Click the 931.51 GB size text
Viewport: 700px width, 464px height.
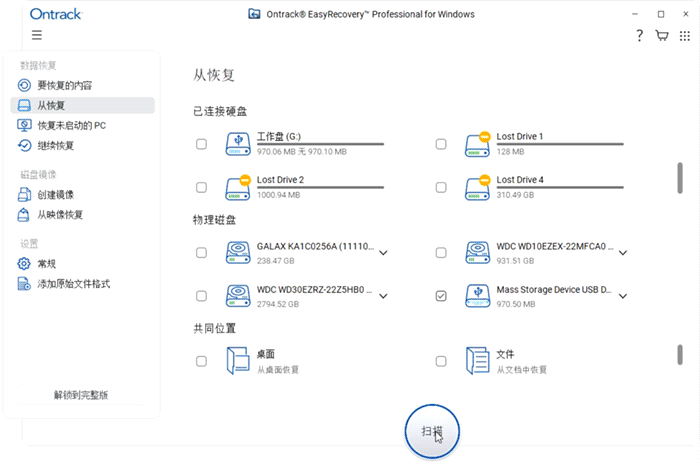coord(515,261)
